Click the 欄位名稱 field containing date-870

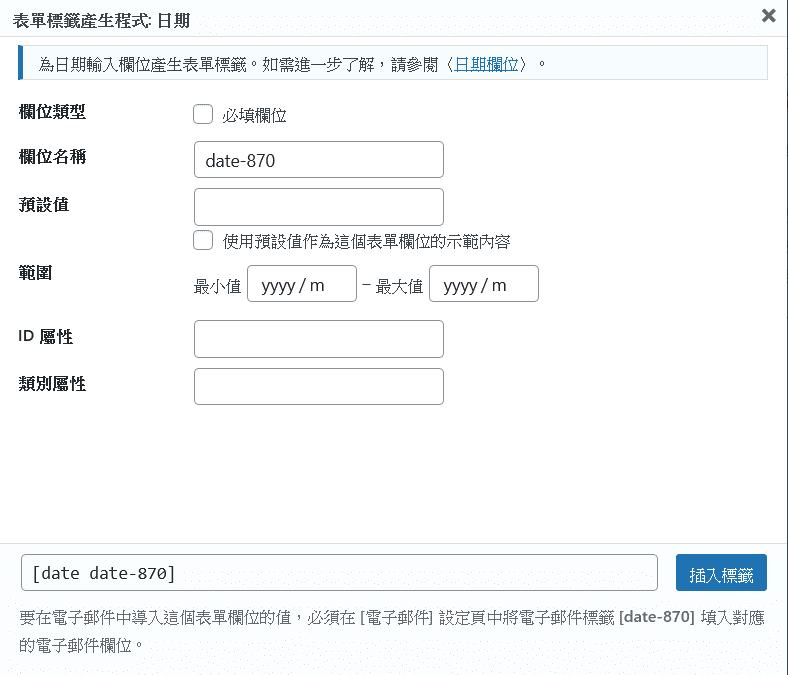point(319,160)
